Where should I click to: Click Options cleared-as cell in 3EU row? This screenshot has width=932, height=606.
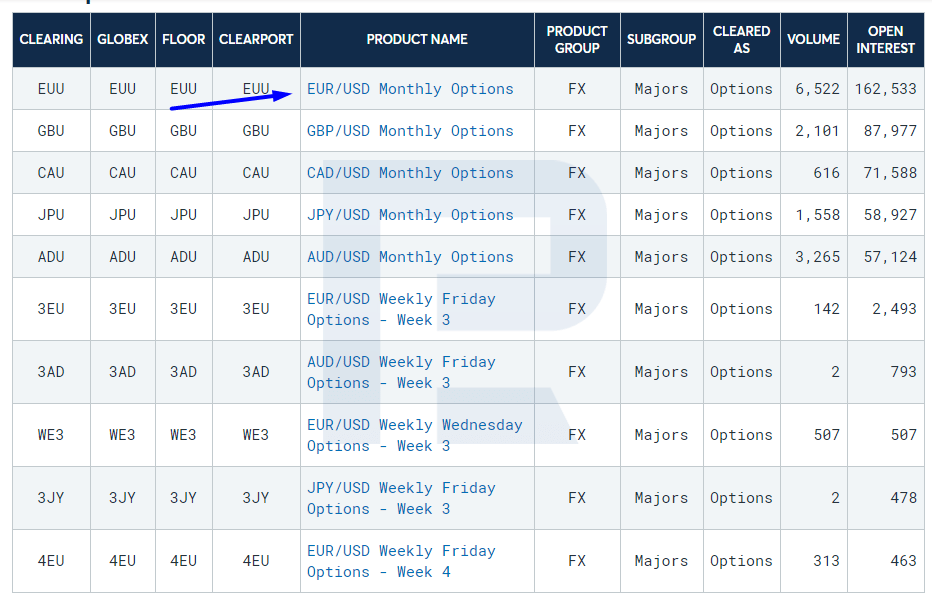[741, 310]
